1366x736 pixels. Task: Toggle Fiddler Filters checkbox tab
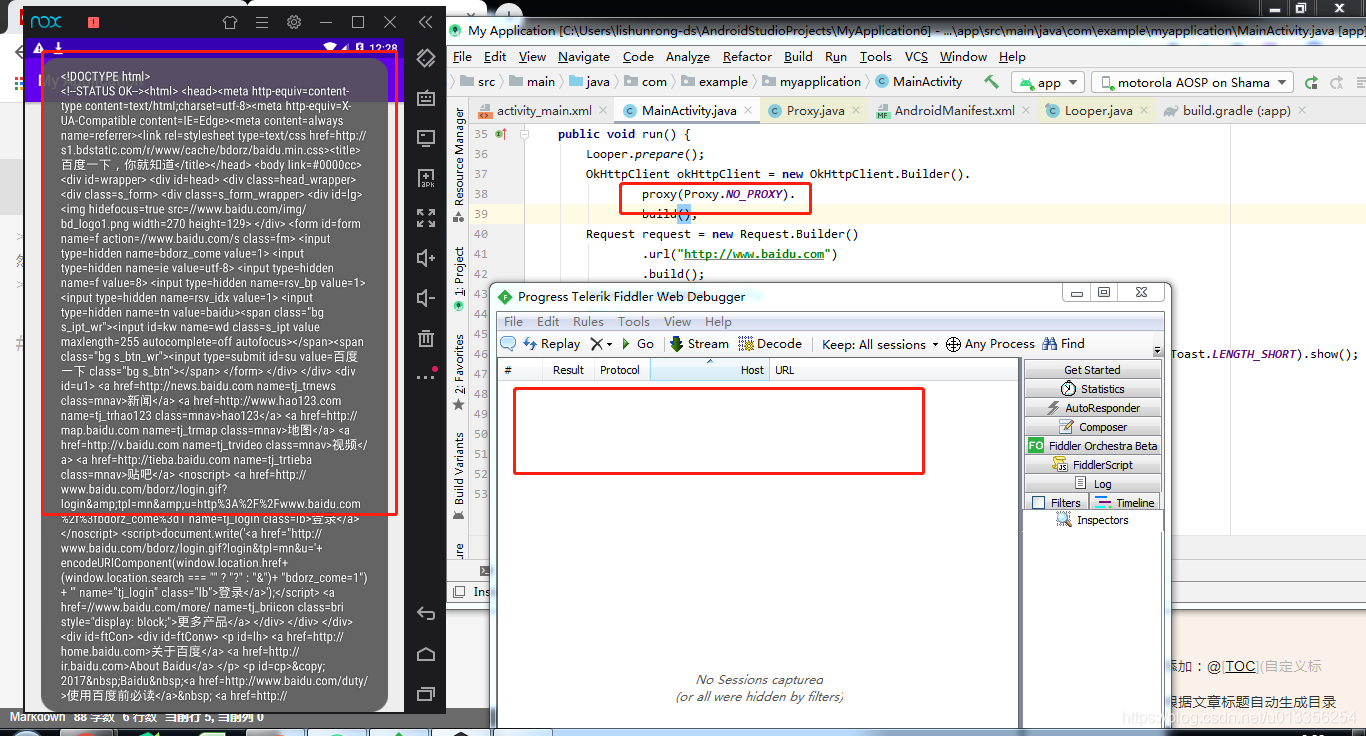click(x=1056, y=502)
